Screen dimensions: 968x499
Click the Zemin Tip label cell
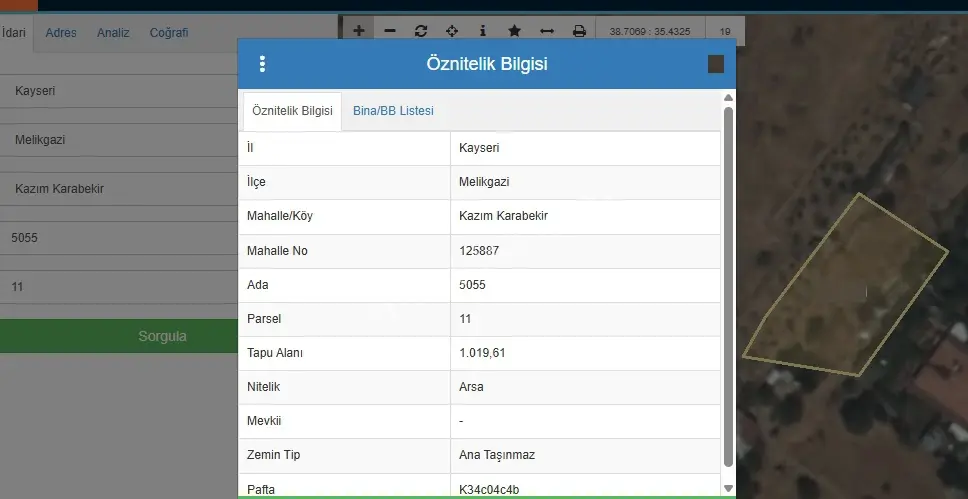point(344,456)
